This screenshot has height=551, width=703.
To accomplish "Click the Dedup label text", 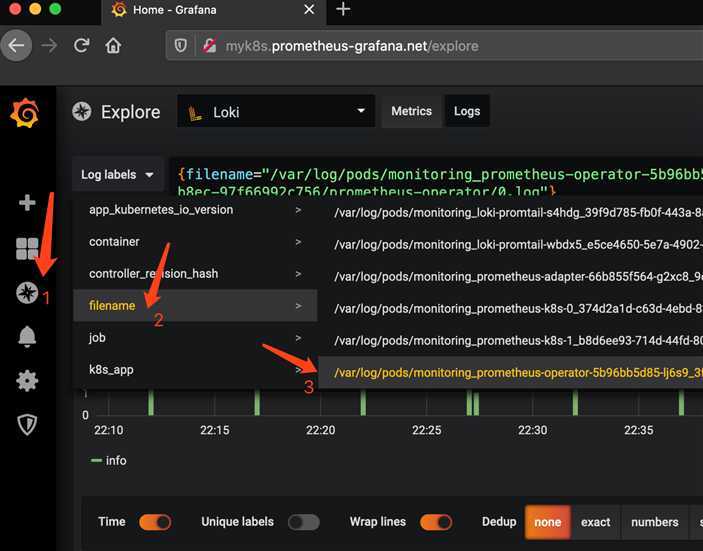I will click(499, 522).
